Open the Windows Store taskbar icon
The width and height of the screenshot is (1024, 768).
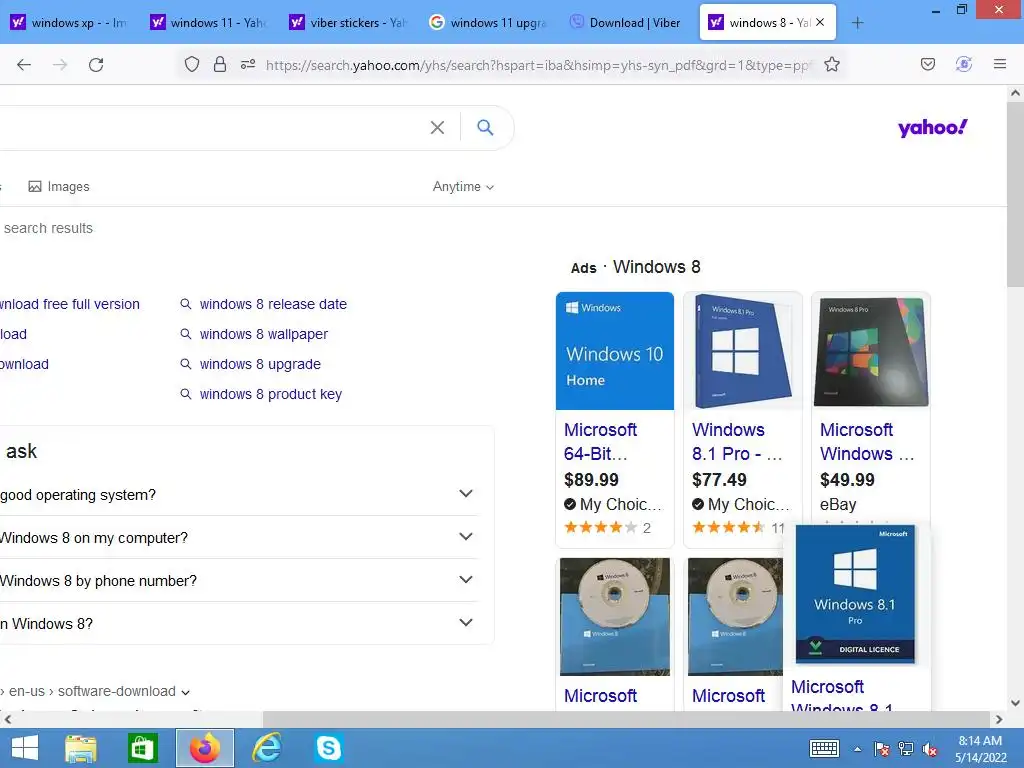tap(142, 748)
